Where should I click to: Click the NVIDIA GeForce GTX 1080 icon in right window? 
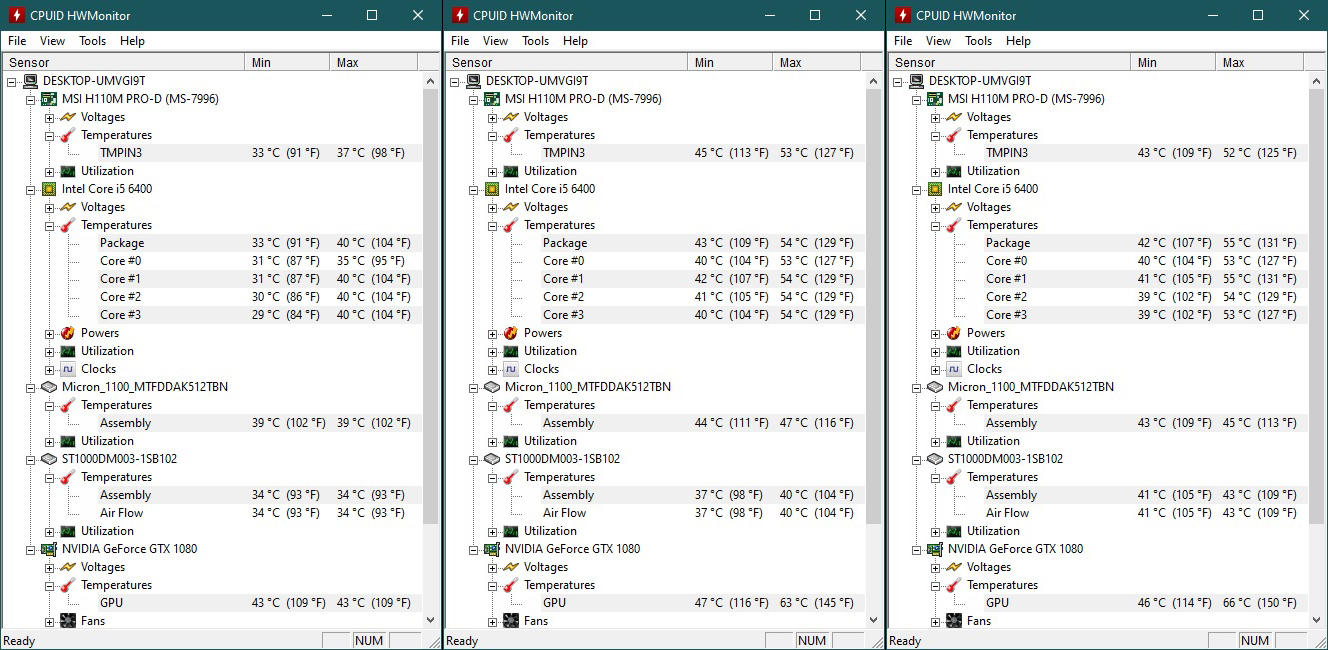(934, 549)
